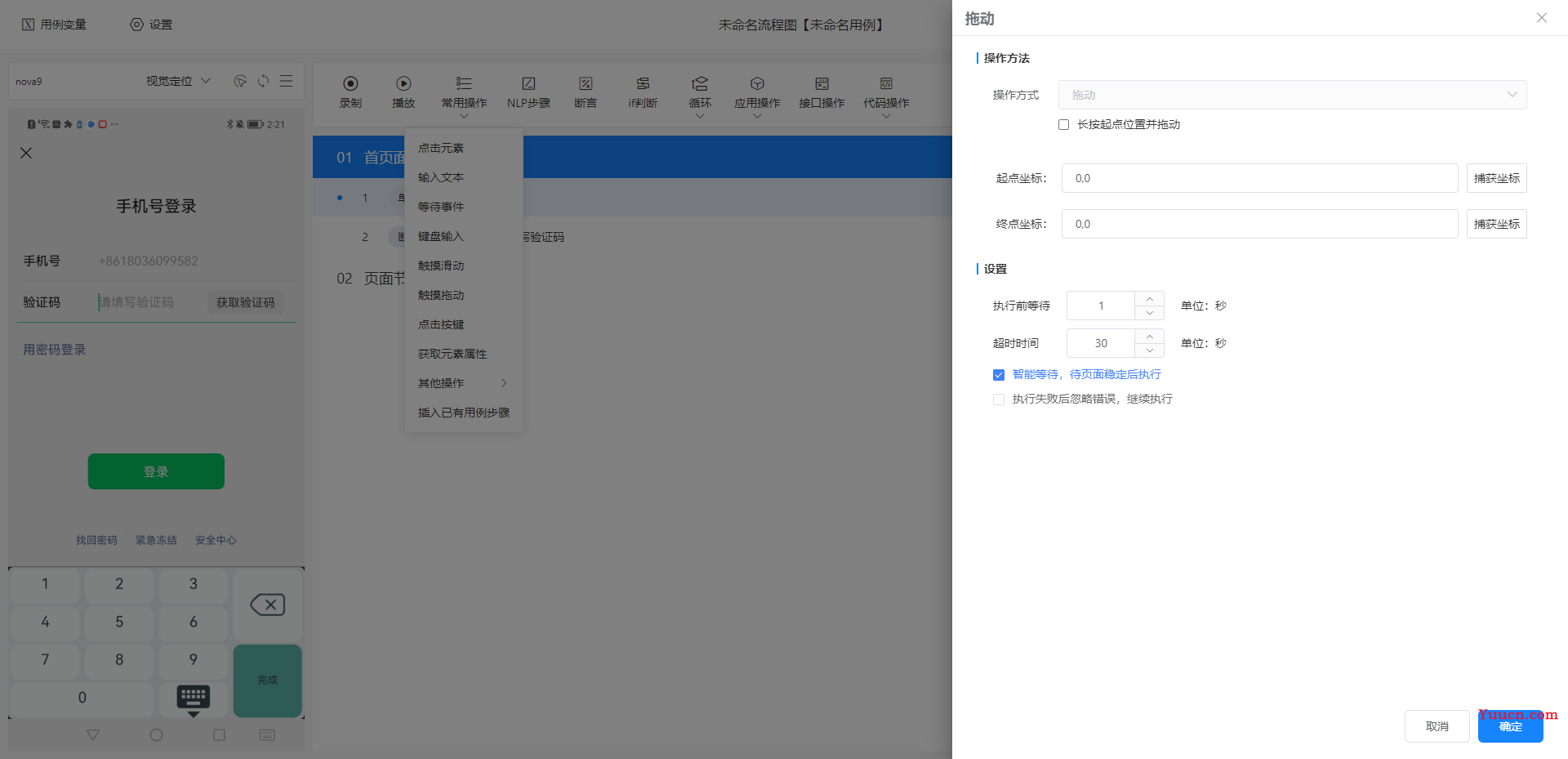Click 确定 button
1568x759 pixels.
[1510, 726]
